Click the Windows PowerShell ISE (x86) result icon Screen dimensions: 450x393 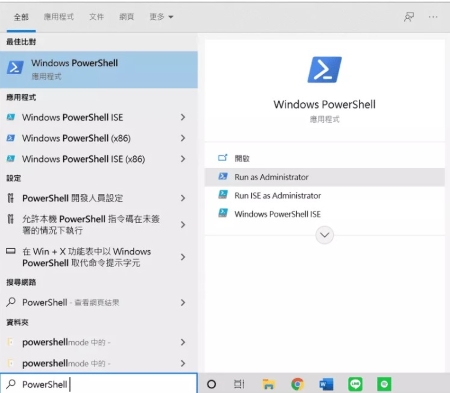[11, 159]
